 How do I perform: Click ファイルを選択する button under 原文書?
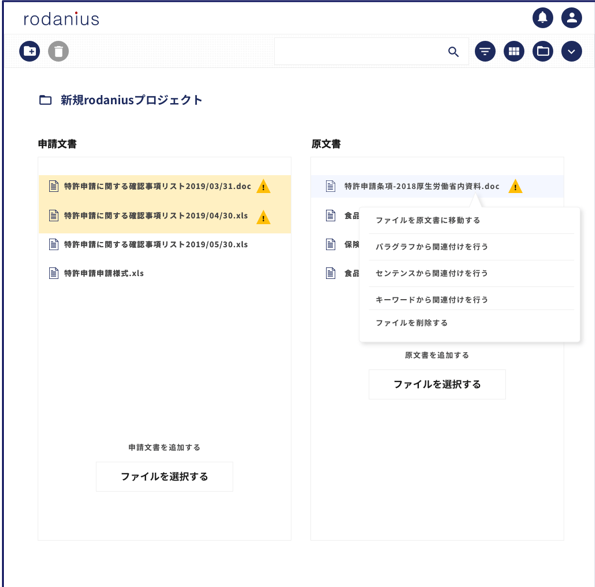pyautogui.click(x=437, y=384)
